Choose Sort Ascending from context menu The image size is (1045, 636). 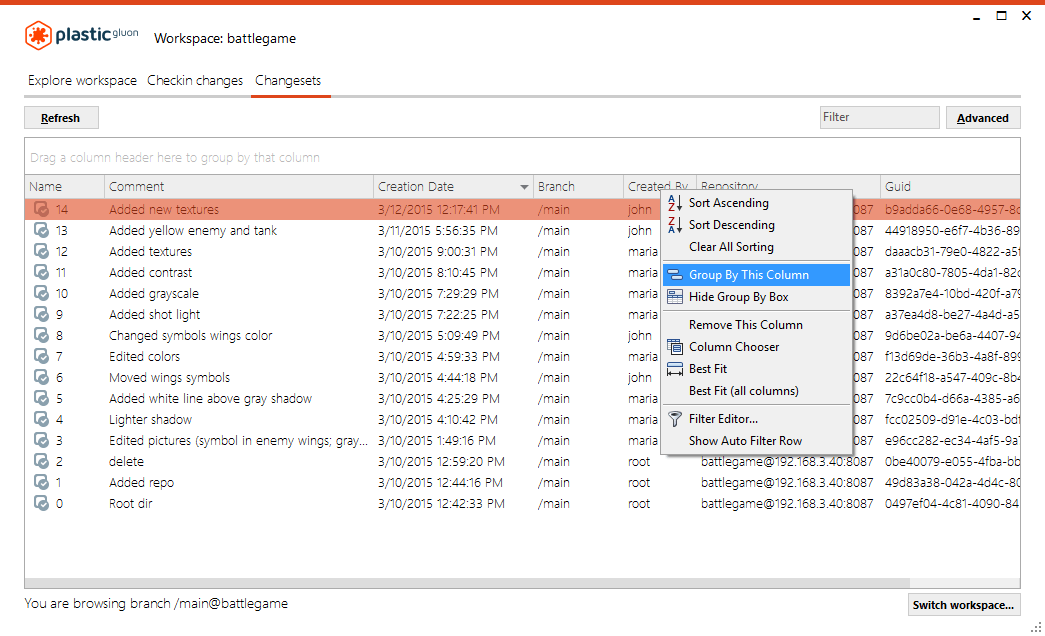click(756, 203)
